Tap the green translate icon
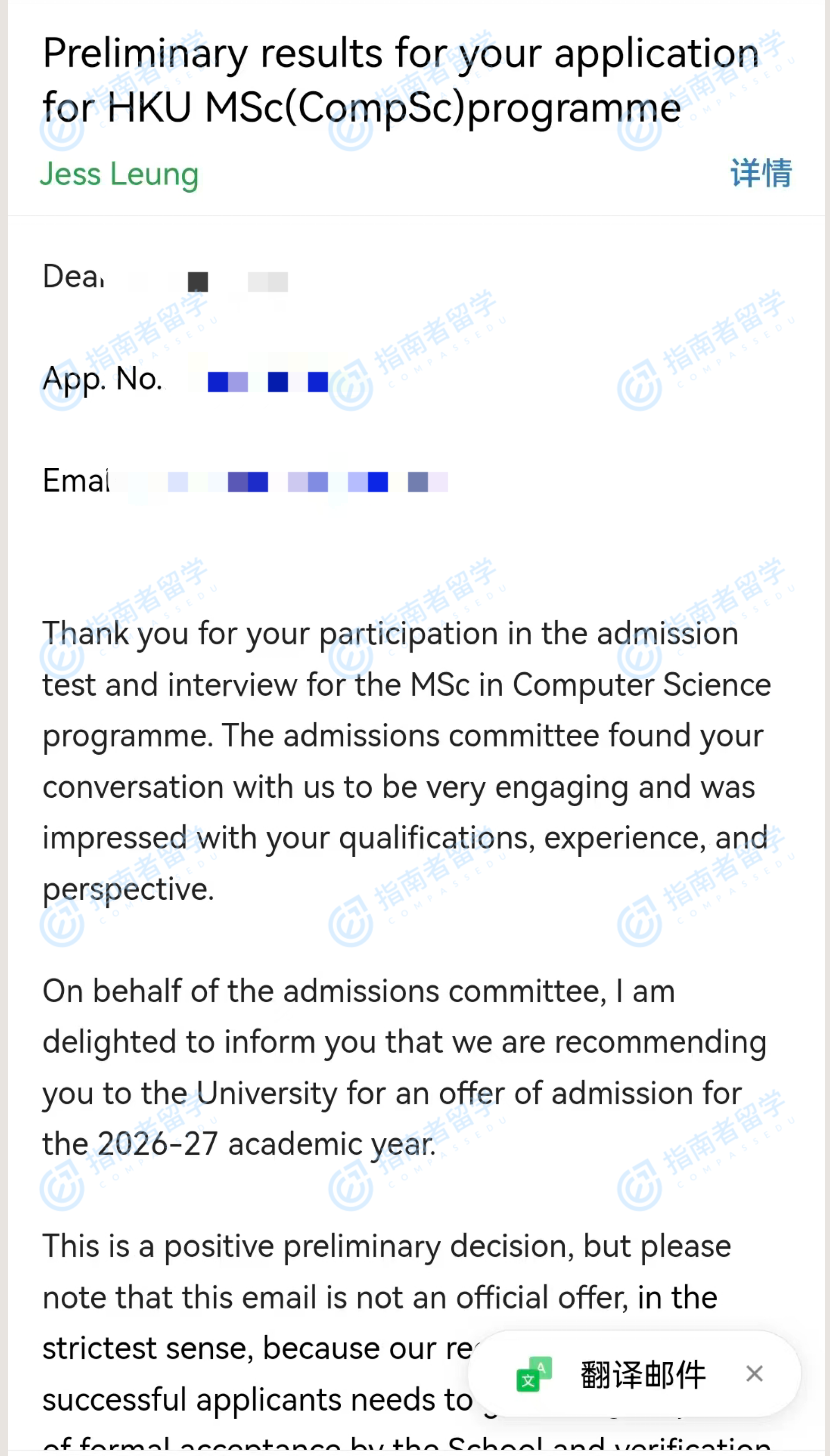Image resolution: width=830 pixels, height=1456 pixels. (534, 1375)
